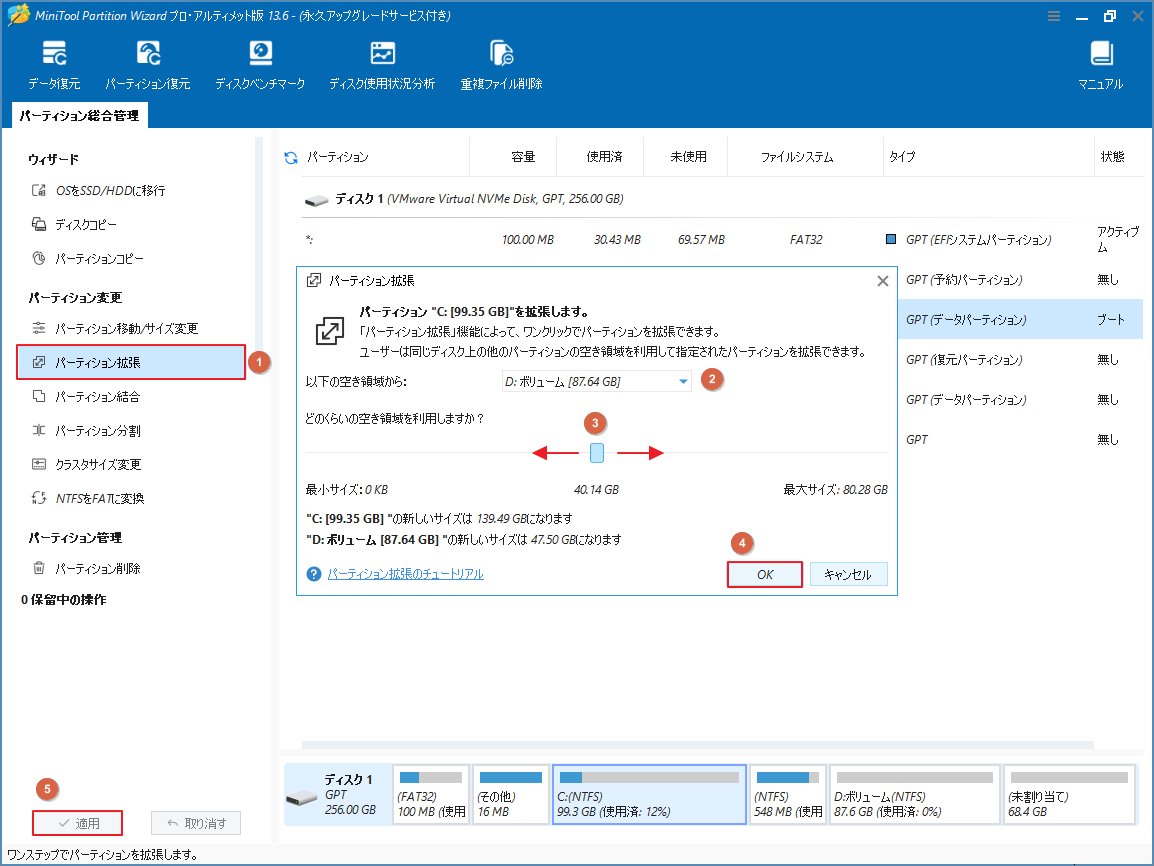Click the ディスク 1 row icon in the partition list
1154x866 pixels.
[316, 200]
